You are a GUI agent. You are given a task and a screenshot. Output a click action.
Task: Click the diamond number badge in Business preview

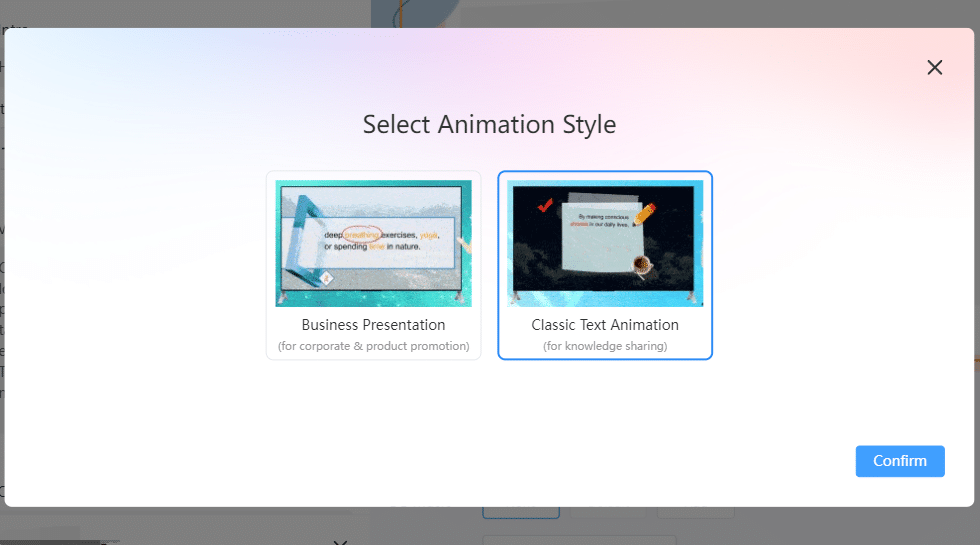[325, 278]
